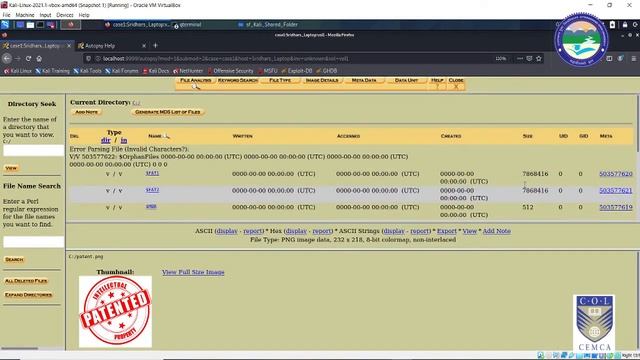Open a new browser tab
This screenshot has height=360, width=640.
pyautogui.click(x=155, y=45)
